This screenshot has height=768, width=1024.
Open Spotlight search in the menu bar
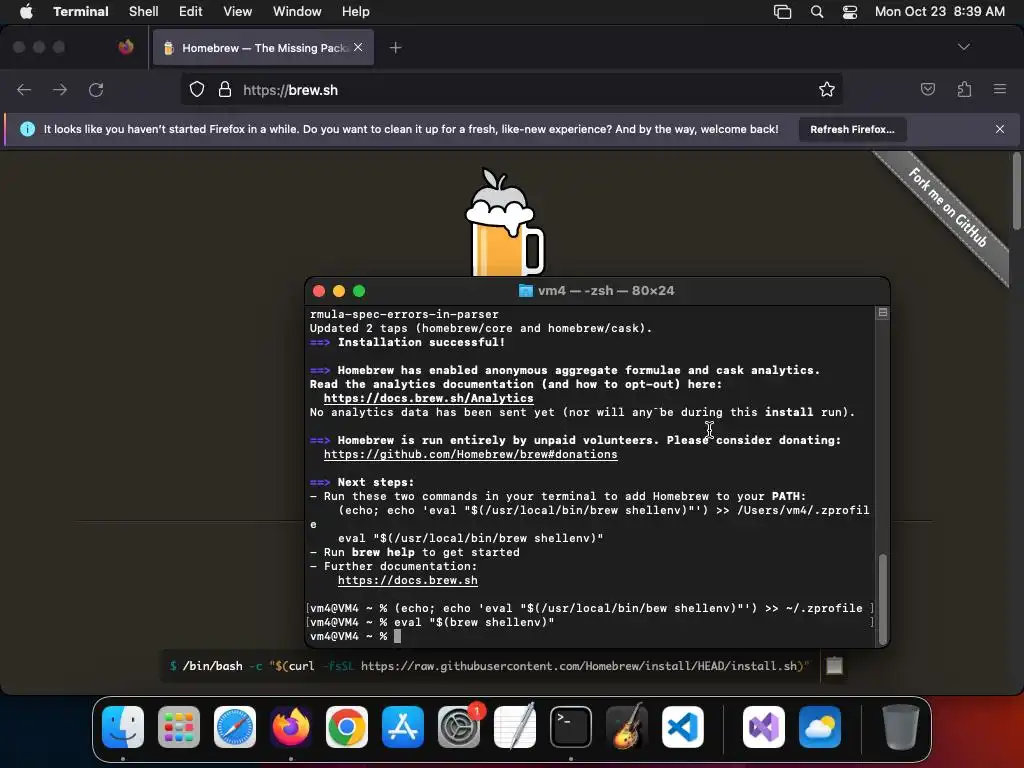pos(817,12)
